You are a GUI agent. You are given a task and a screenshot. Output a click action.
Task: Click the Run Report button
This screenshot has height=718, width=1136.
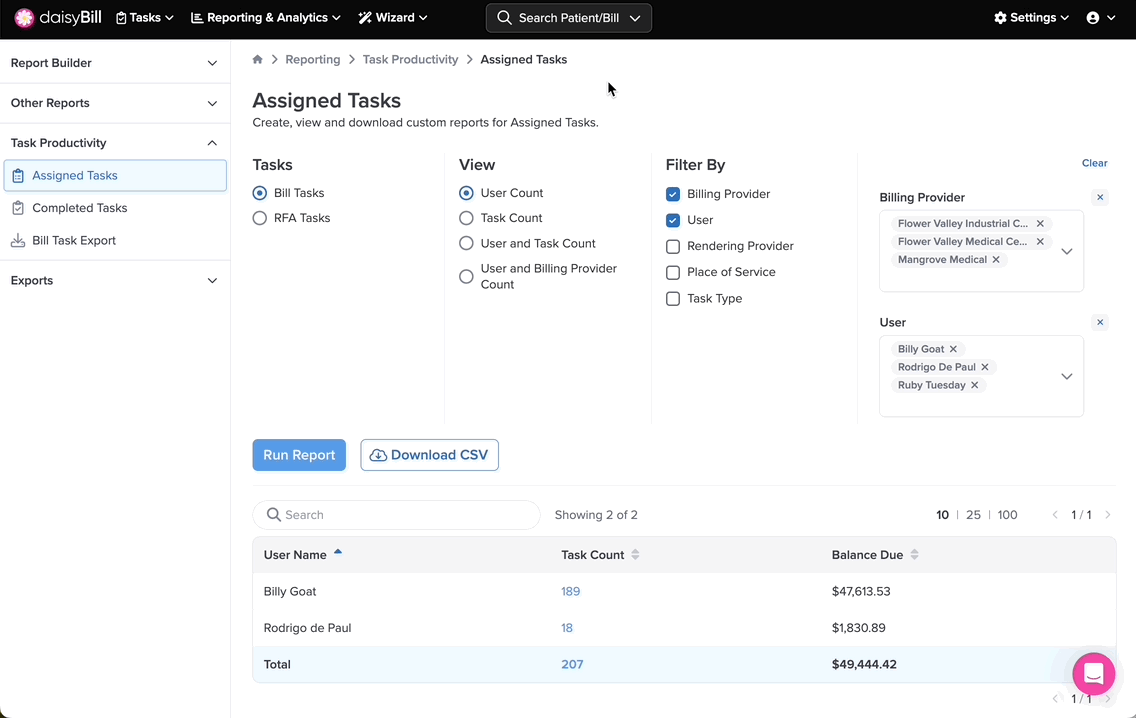[x=299, y=455]
